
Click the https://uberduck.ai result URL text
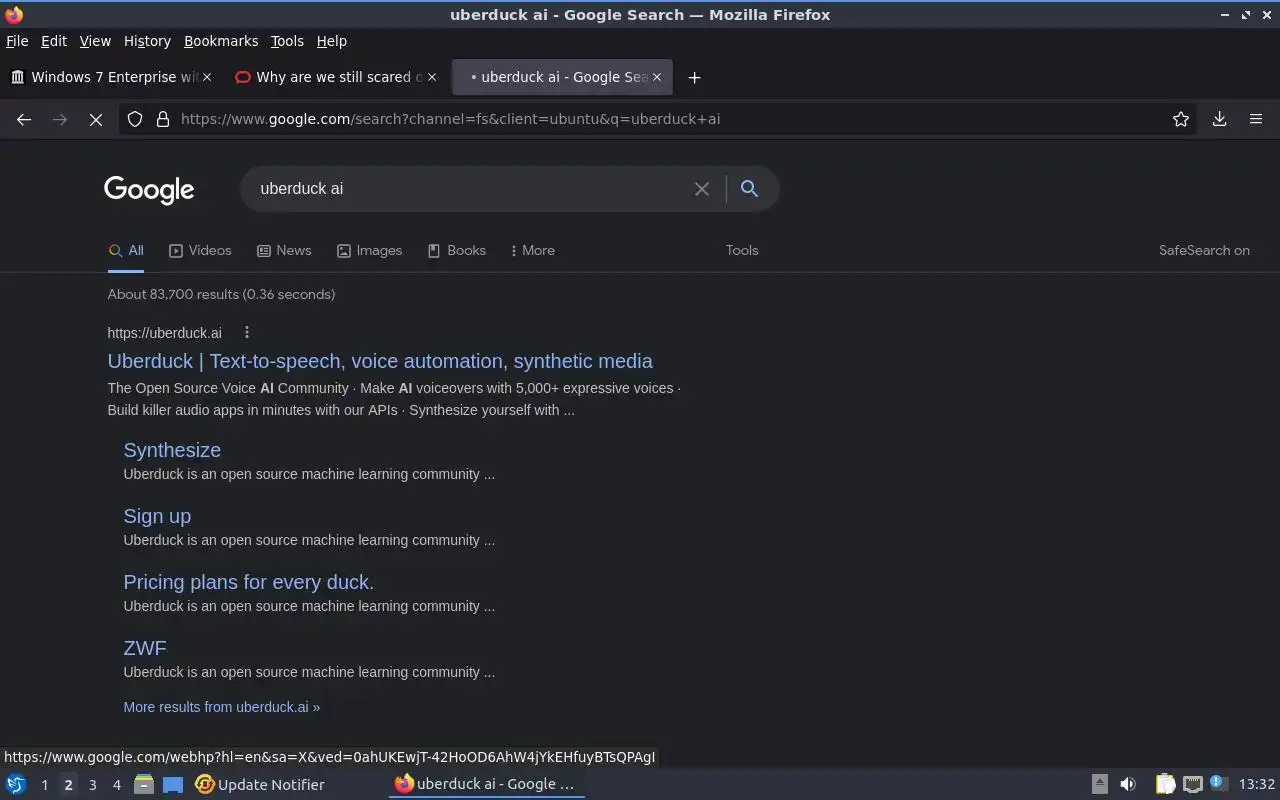(x=164, y=333)
